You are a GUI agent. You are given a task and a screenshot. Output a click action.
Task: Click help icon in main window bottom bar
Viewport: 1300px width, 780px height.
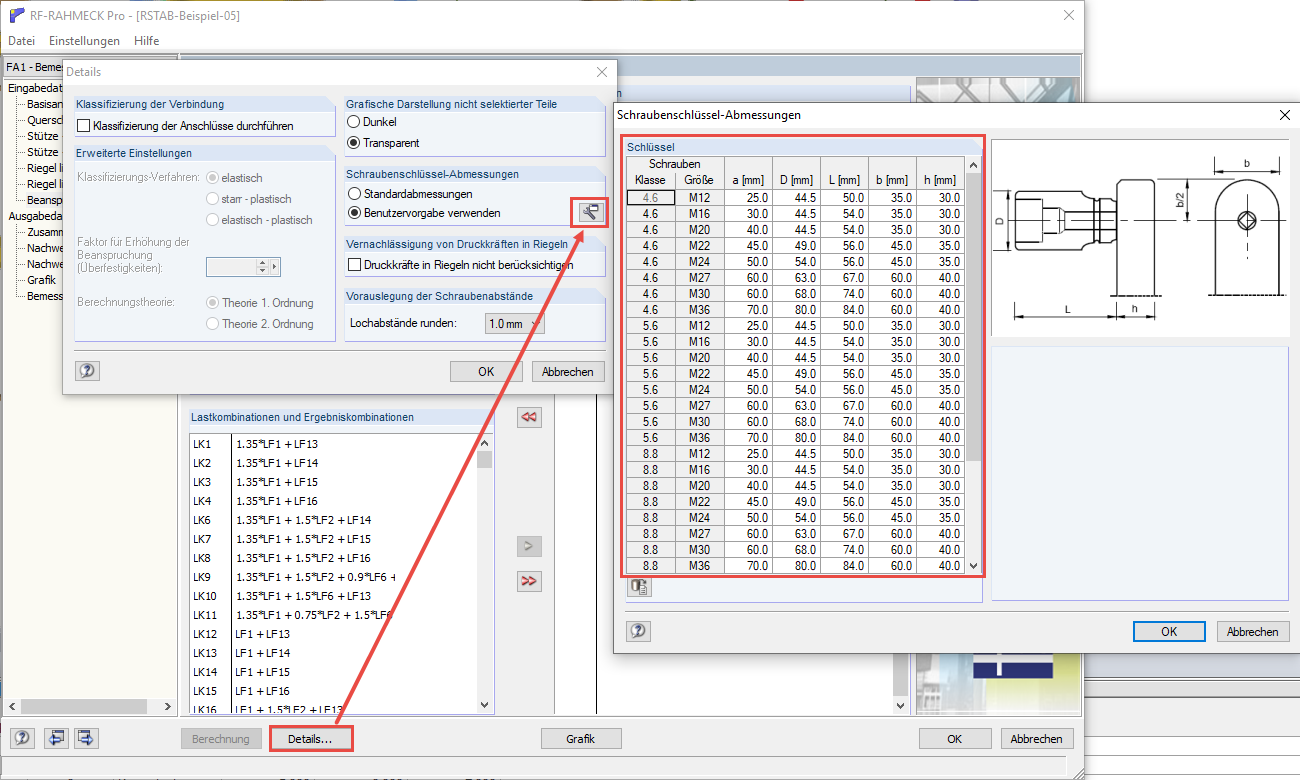[x=22, y=738]
